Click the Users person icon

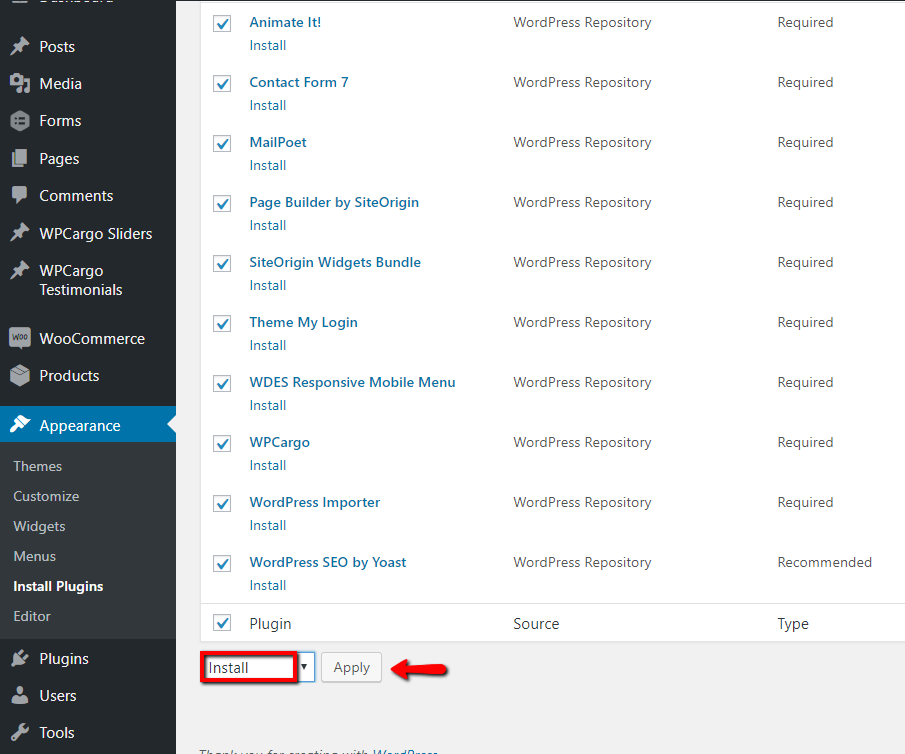[20, 696]
